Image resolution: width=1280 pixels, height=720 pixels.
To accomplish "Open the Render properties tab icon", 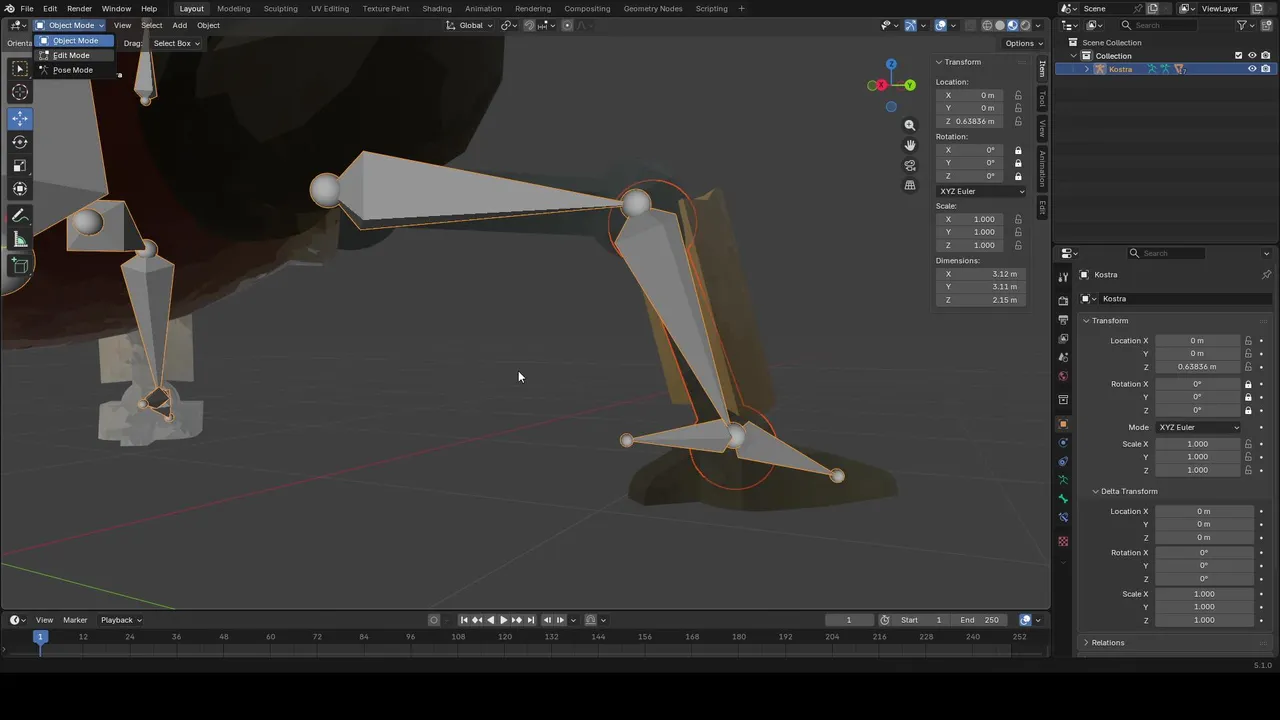I will (x=1063, y=300).
